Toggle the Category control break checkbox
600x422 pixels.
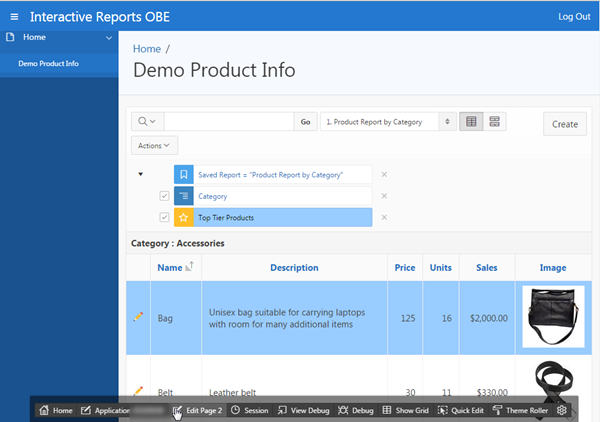164,196
